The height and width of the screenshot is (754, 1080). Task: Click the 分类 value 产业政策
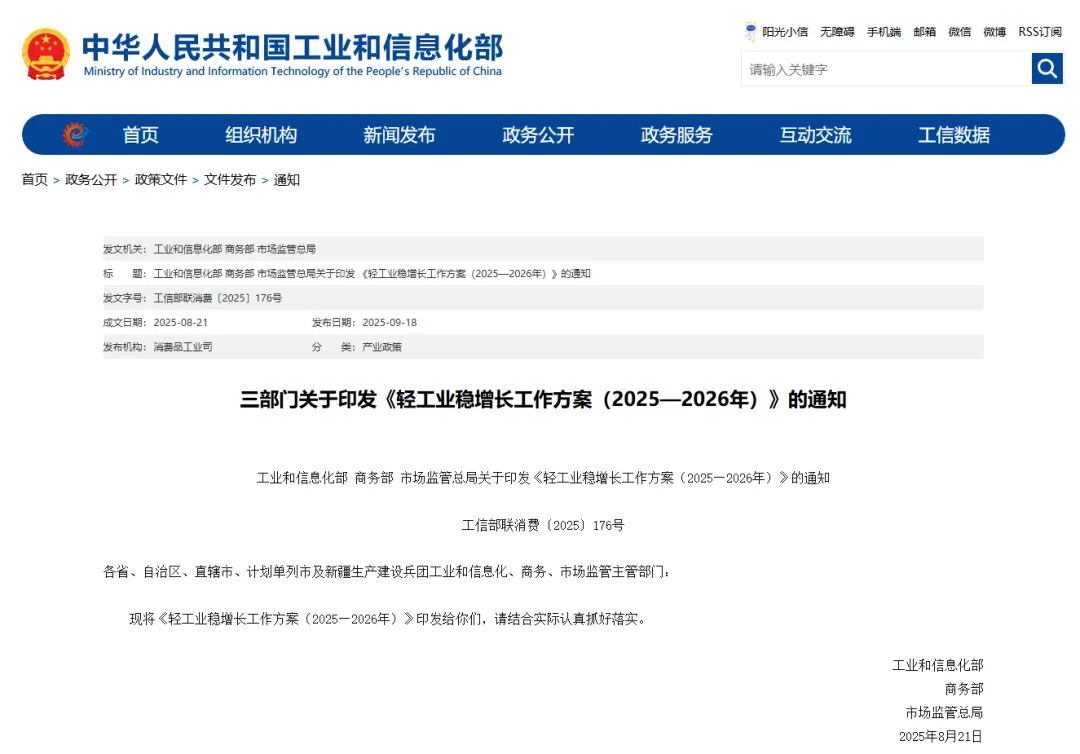pyautogui.click(x=382, y=347)
